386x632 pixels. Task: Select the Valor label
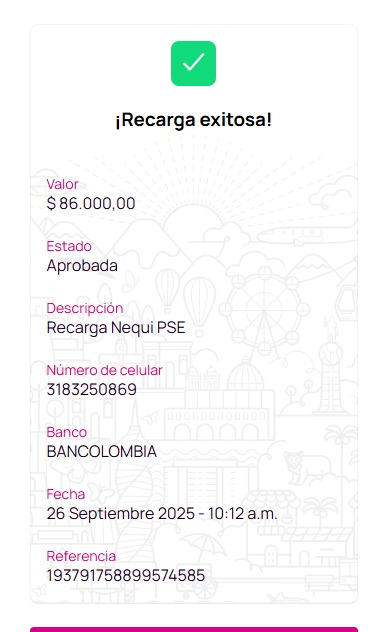62,184
